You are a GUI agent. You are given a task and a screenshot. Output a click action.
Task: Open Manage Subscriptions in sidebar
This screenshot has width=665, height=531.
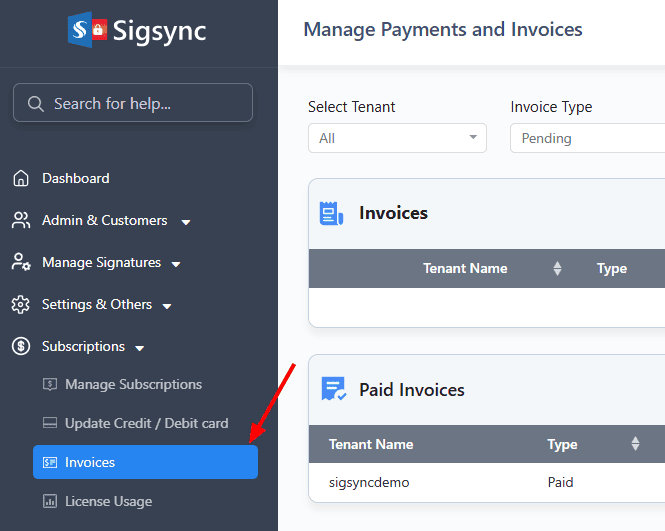pos(133,385)
